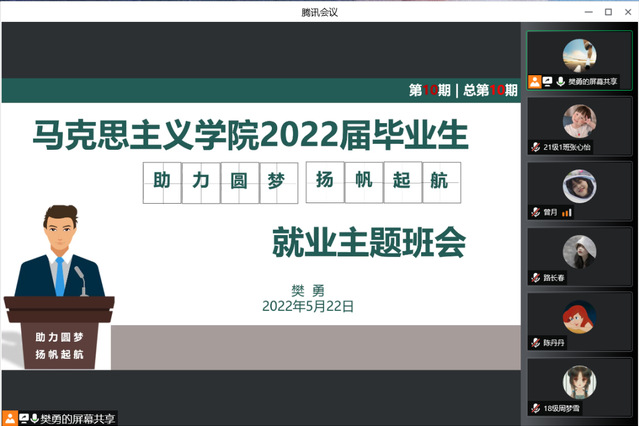Click the 腾讯会议 window title
639x426 pixels.
click(319, 10)
